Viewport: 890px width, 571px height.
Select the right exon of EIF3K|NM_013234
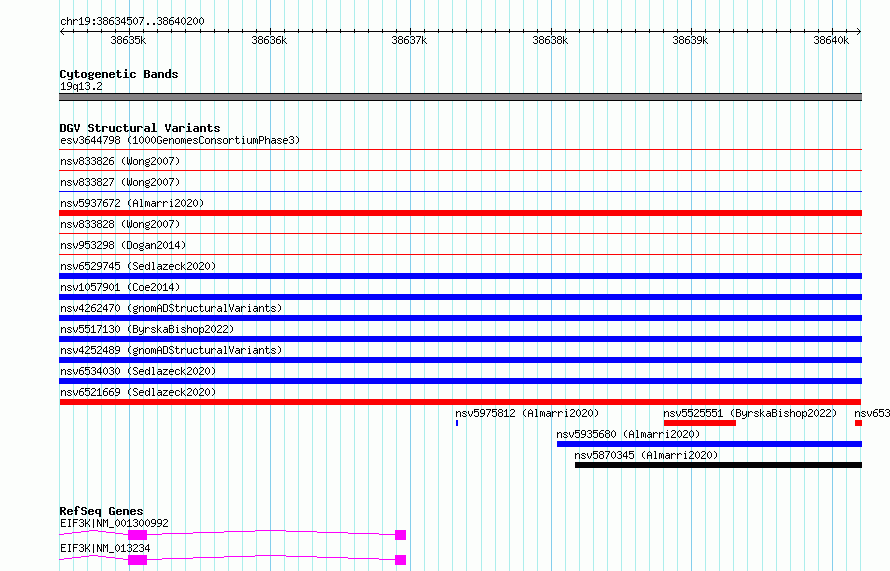coord(401,560)
